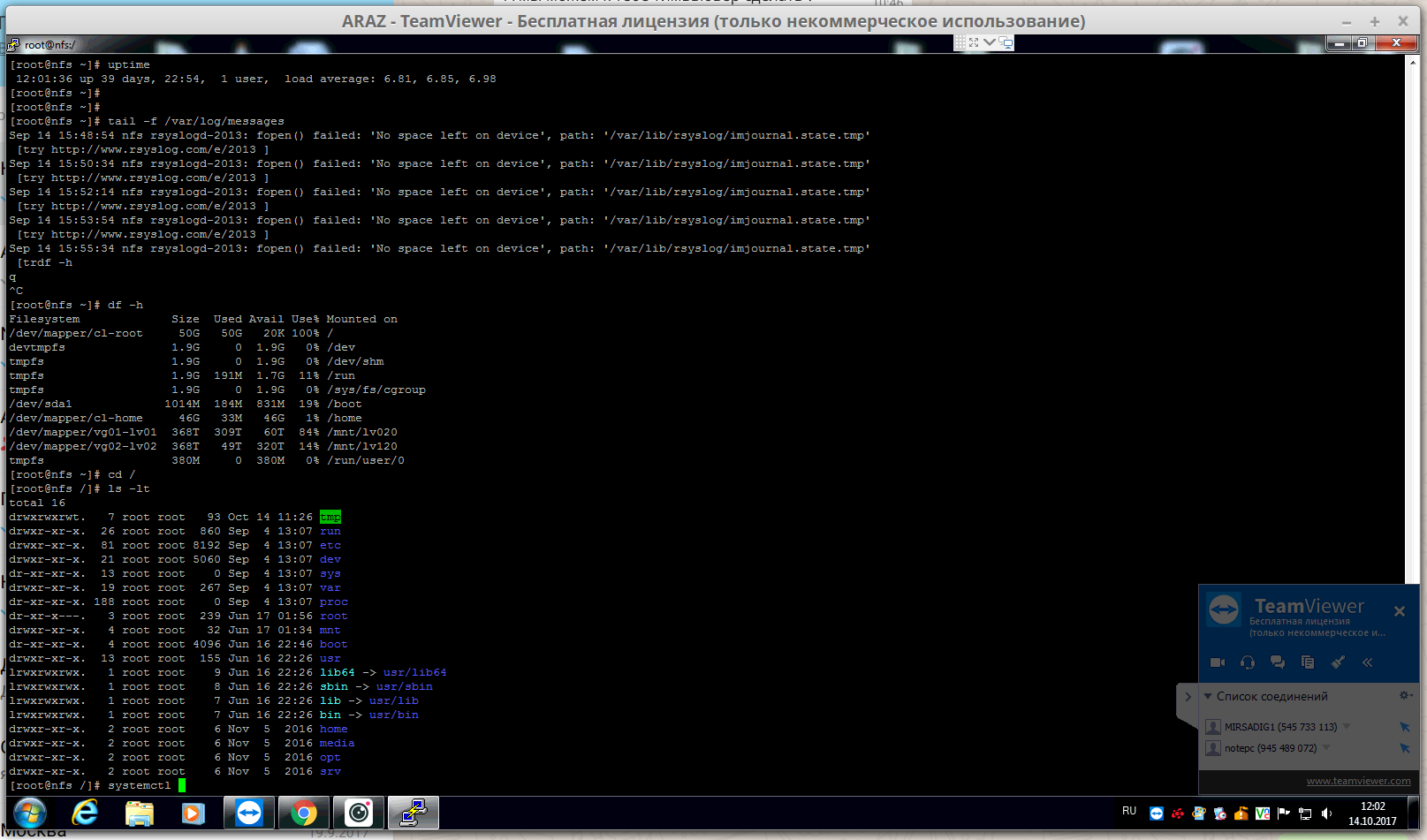Click MIRSADIG1 user avatar icon
The height and width of the screenshot is (840, 1427).
1213,727
